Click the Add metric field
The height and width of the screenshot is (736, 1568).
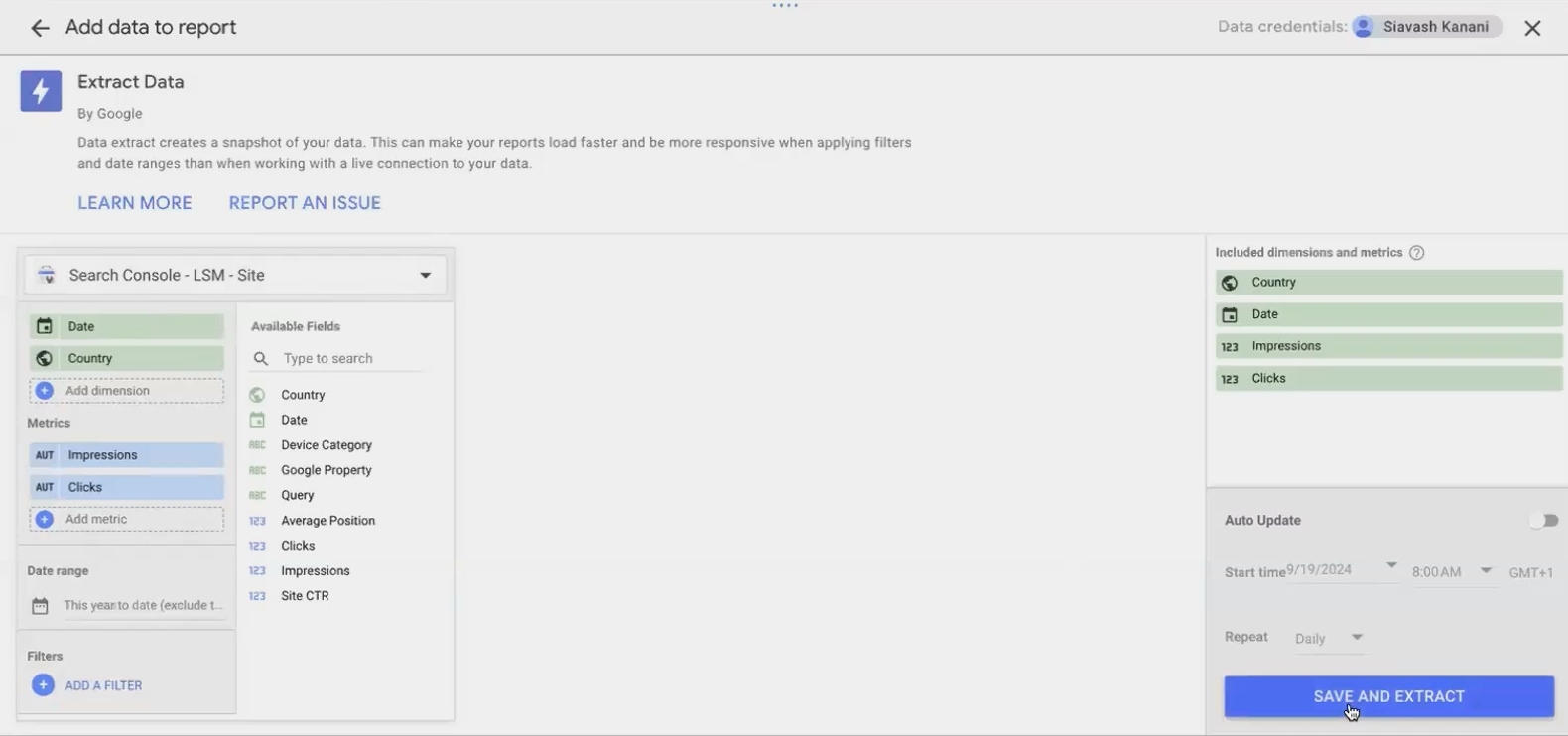pos(126,519)
